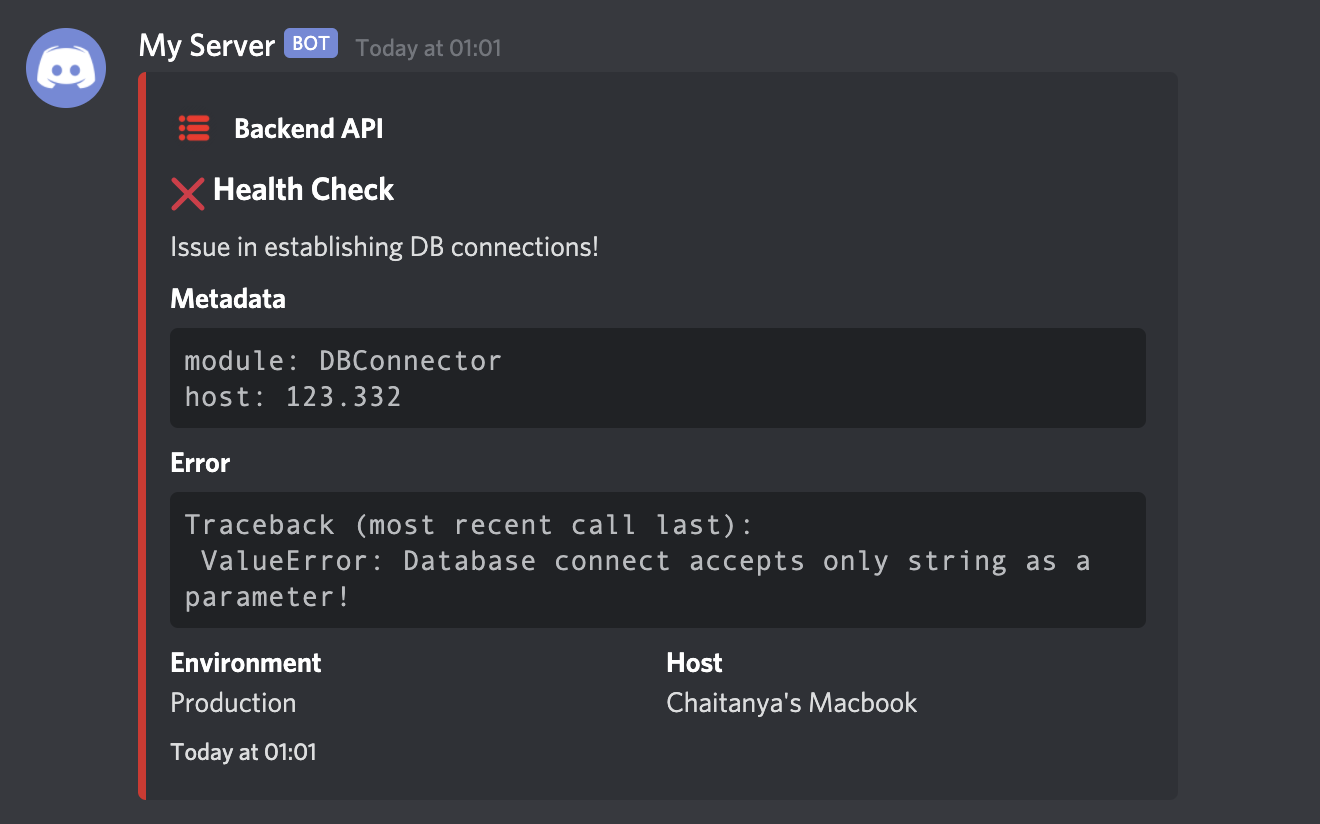Click the Health Check embed title

(x=304, y=190)
